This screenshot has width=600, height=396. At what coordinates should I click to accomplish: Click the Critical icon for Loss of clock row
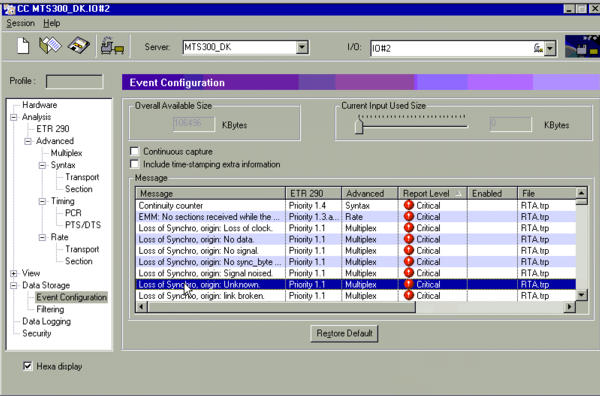pos(409,228)
